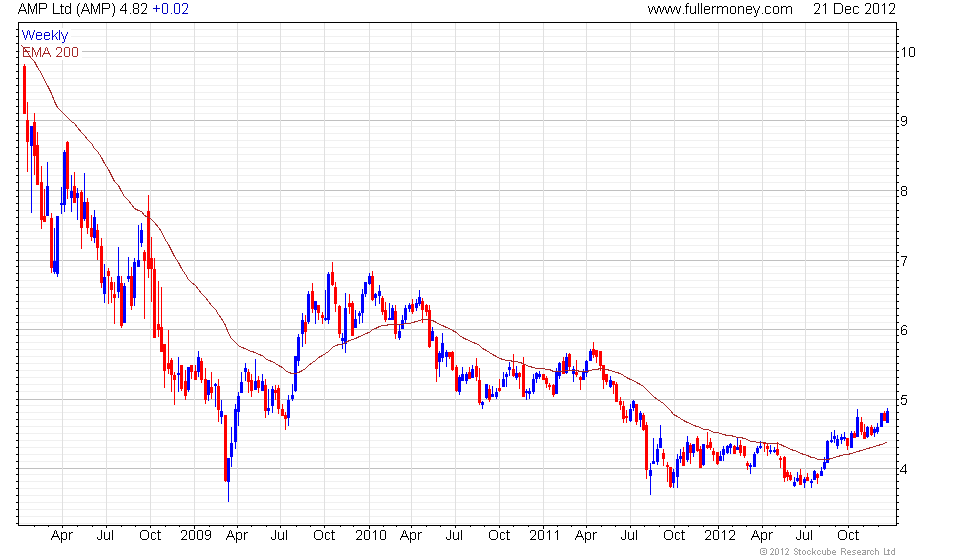Click the x-axis year label '2009'
This screenshot has width=980, height=560.
pos(196,535)
